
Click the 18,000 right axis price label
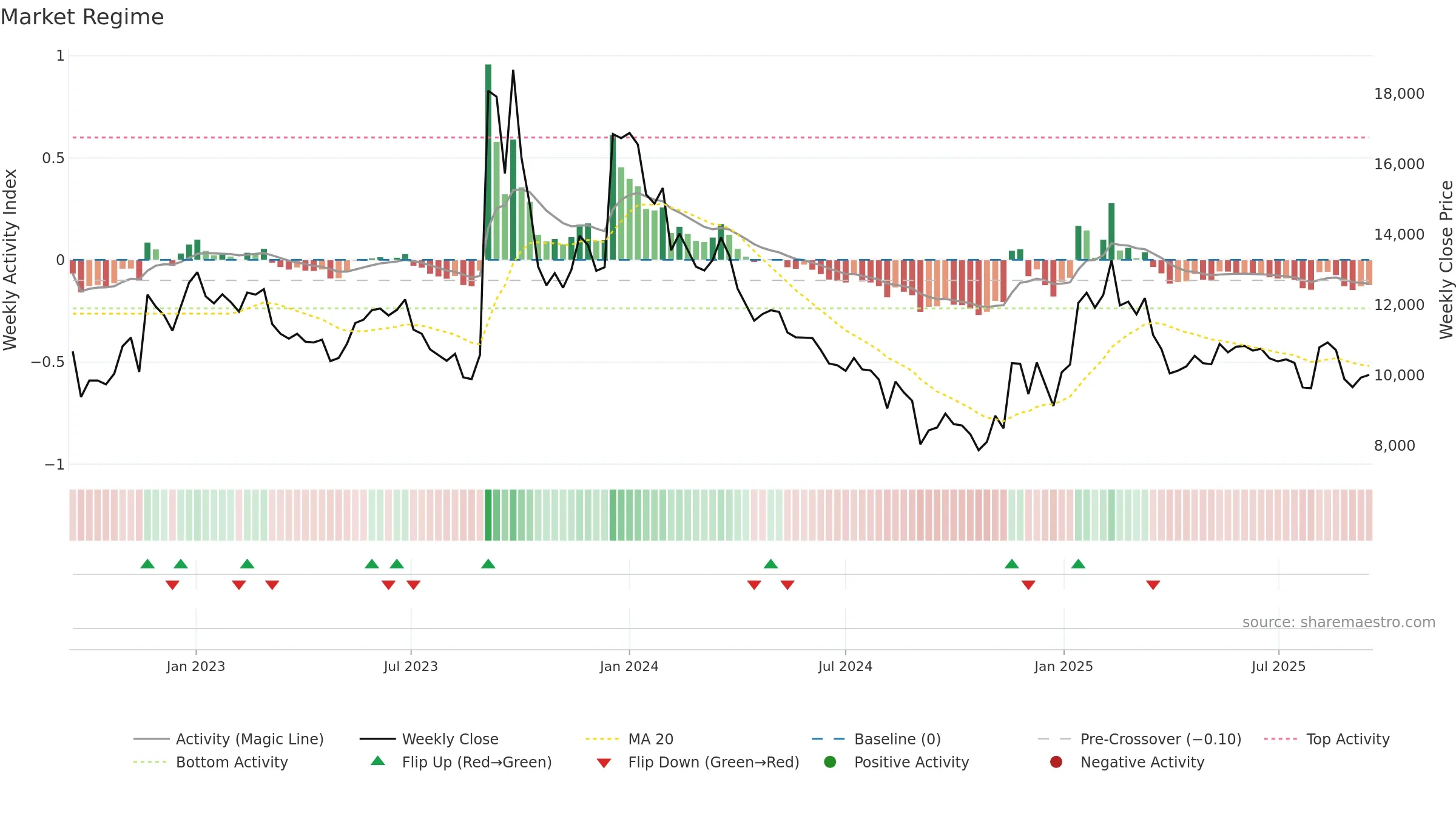[1399, 94]
